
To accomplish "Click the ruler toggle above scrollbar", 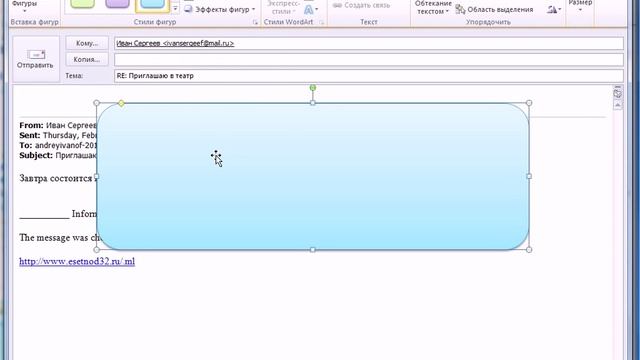I will point(618,93).
